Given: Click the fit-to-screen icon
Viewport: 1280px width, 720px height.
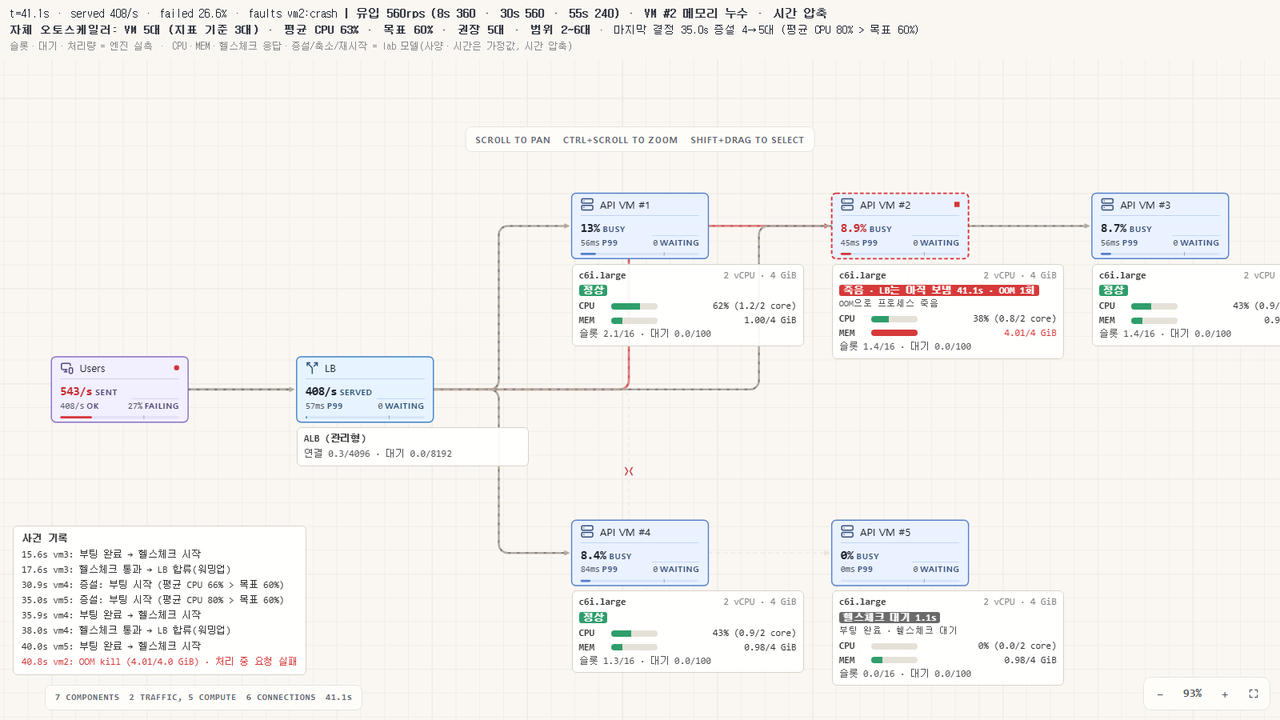Looking at the screenshot, I should click(x=1253, y=694).
